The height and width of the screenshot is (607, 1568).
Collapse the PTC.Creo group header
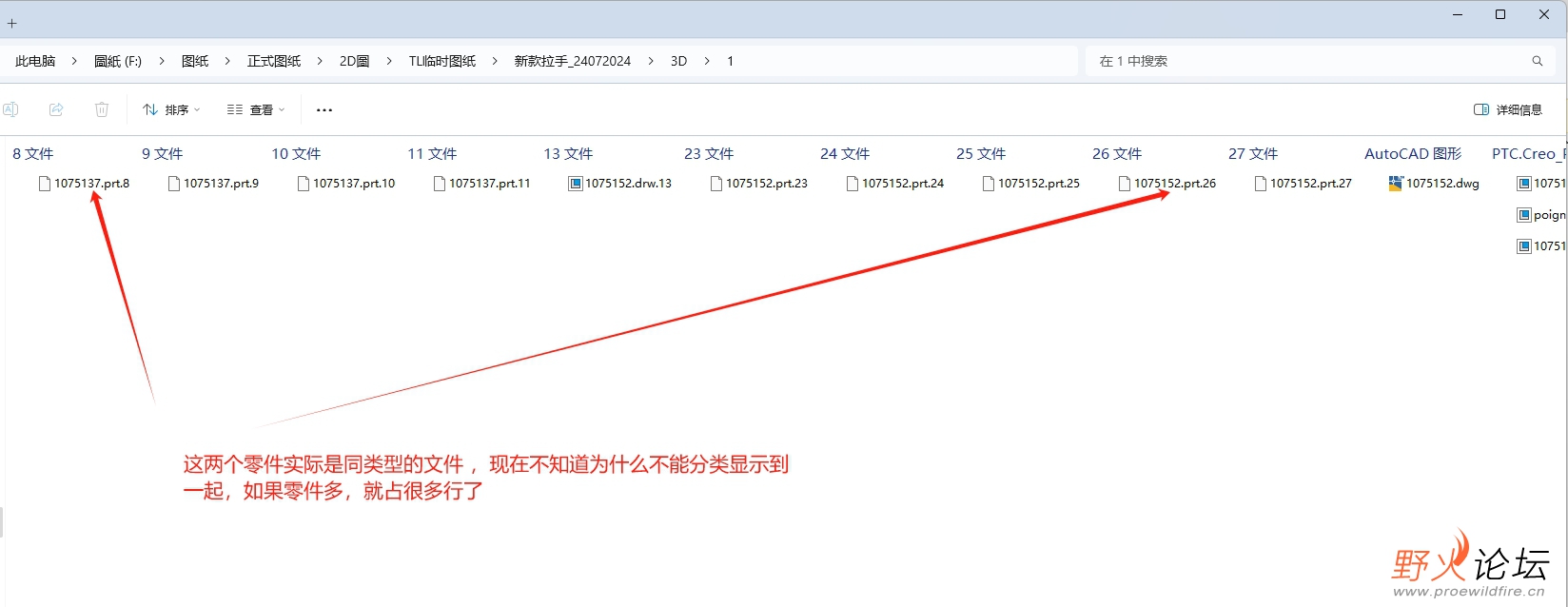pyautogui.click(x=1529, y=153)
